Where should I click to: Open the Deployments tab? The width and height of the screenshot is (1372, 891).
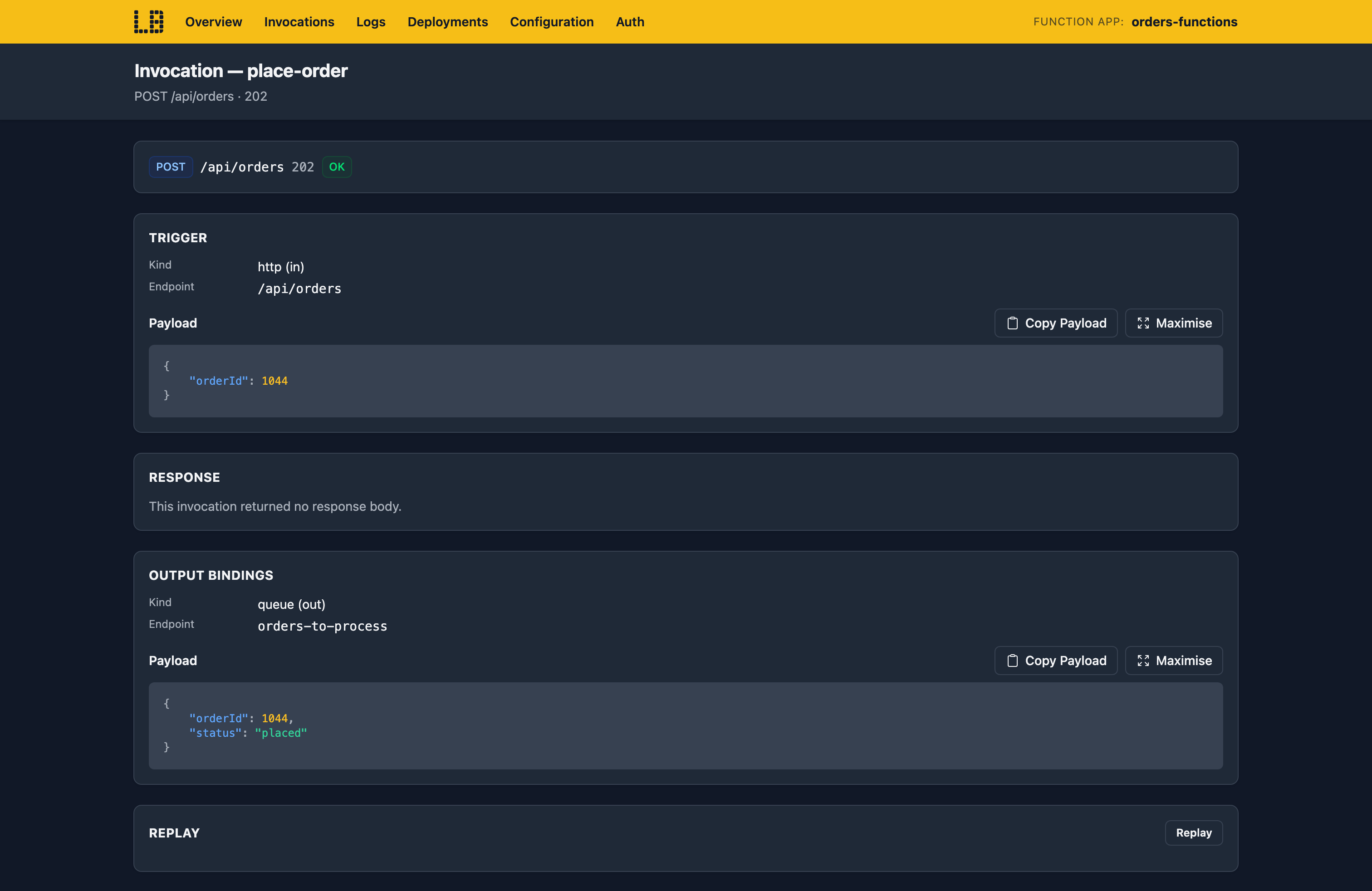click(447, 22)
